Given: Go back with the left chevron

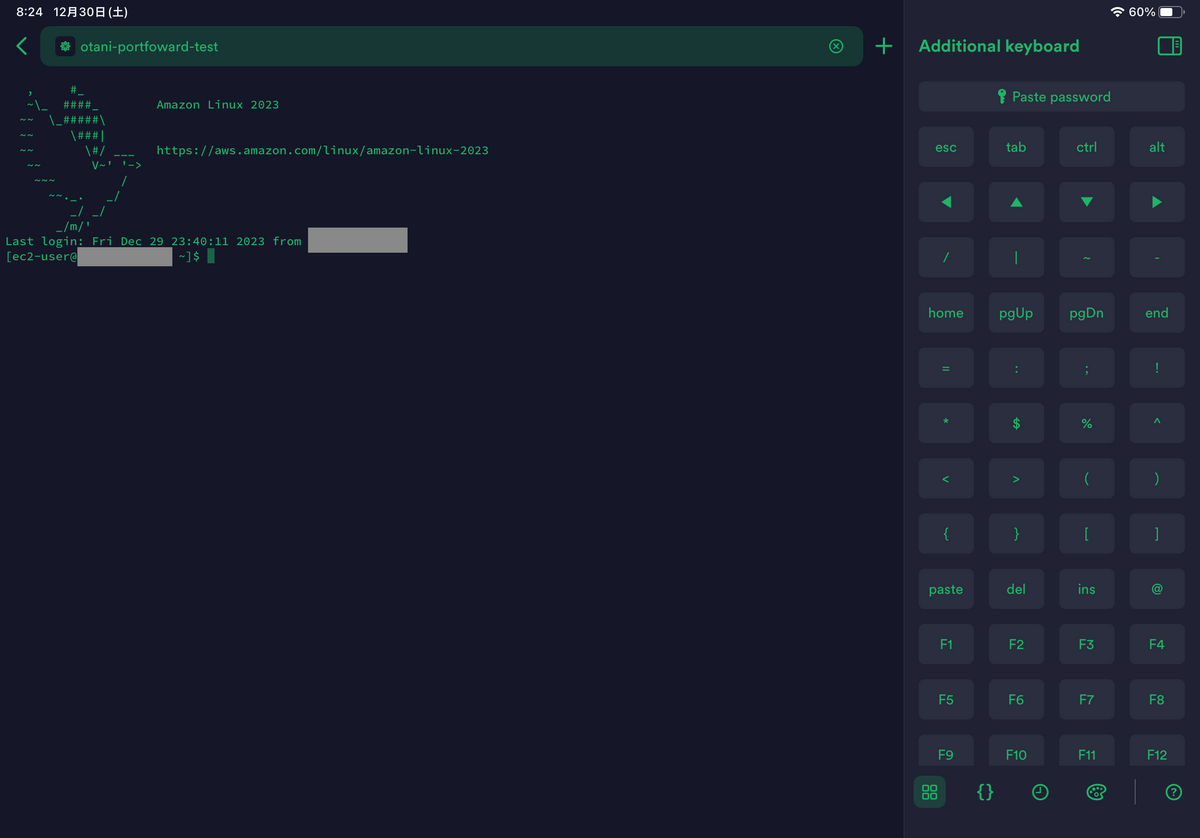Looking at the screenshot, I should [20, 45].
